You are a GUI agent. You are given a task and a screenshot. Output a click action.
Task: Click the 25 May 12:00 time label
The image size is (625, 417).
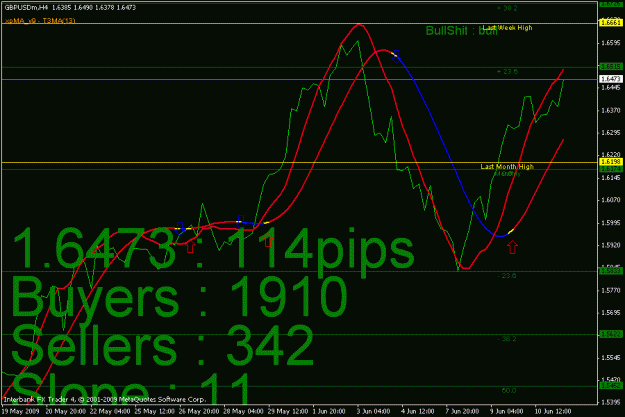[x=154, y=411]
